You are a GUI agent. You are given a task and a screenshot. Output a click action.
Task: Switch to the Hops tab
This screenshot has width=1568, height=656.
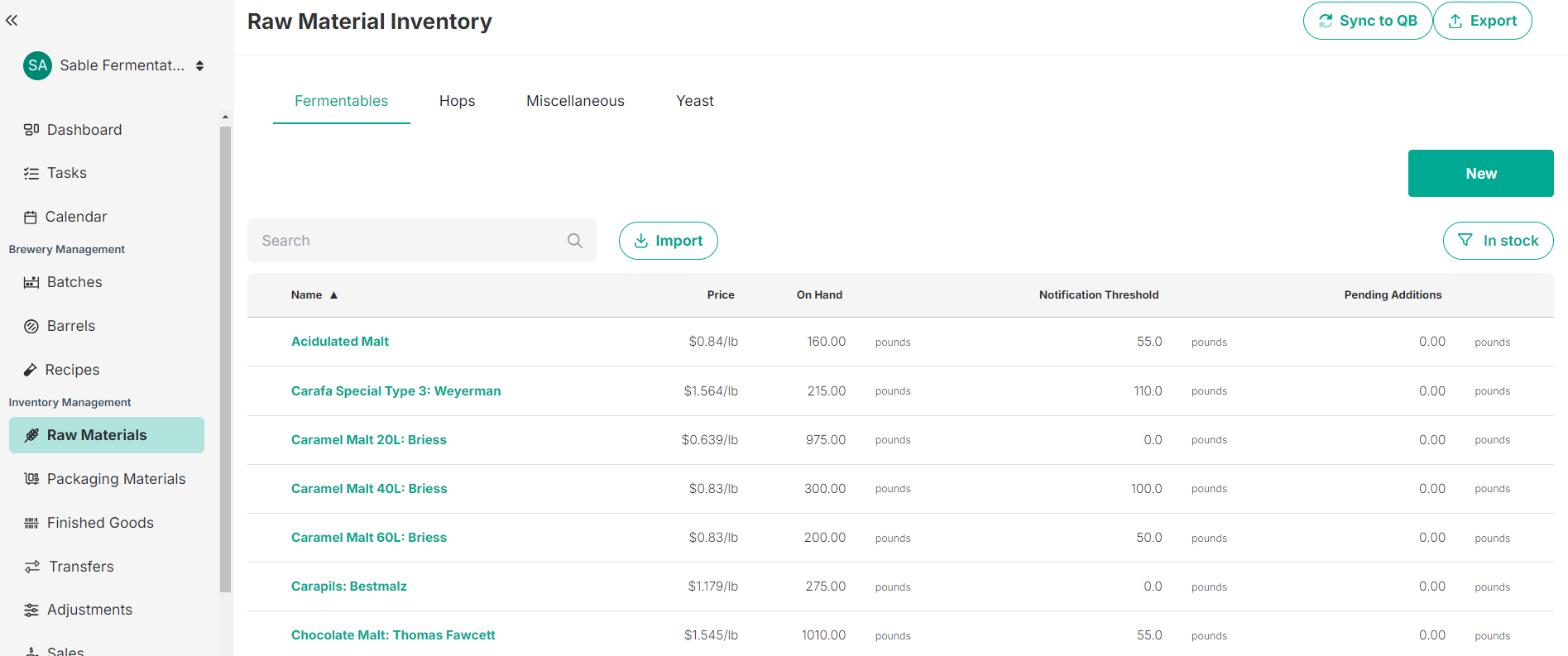pos(457,101)
